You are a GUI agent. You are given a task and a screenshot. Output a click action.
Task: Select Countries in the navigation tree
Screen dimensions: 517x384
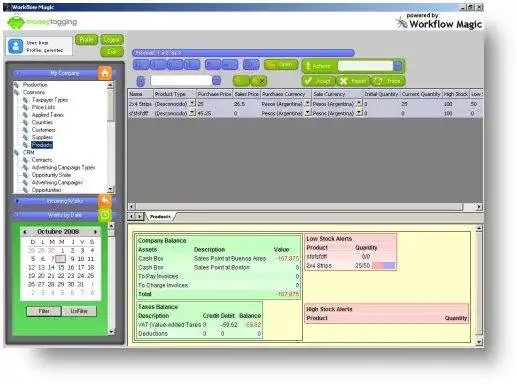coord(42,122)
